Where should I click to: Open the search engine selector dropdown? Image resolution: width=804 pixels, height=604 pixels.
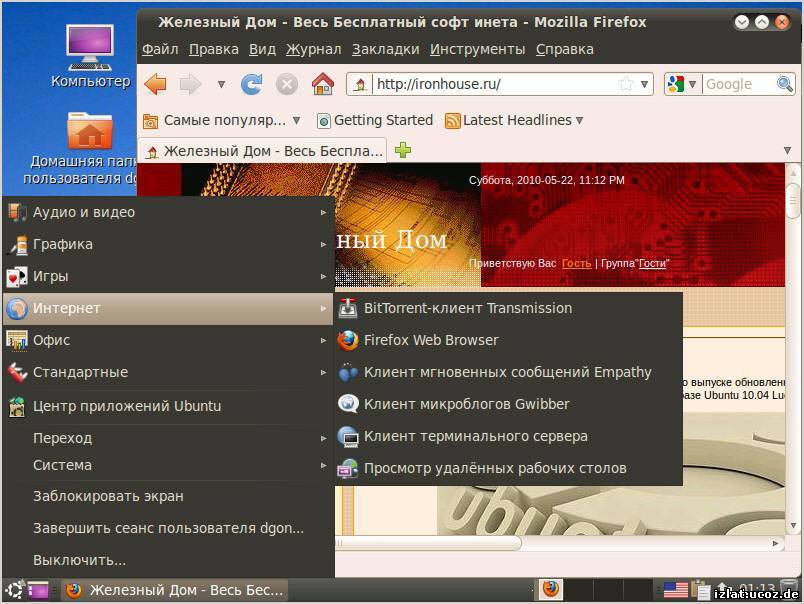click(x=692, y=84)
